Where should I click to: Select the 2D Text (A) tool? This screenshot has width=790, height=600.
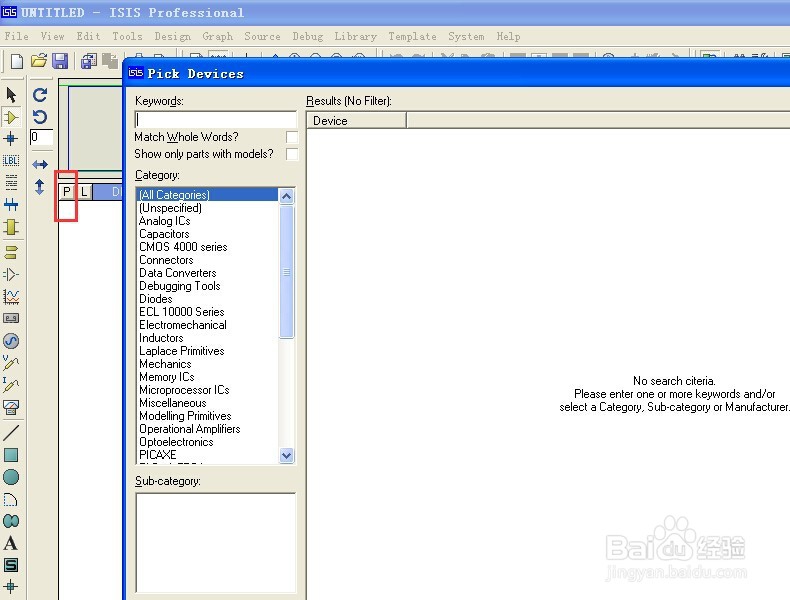11,543
